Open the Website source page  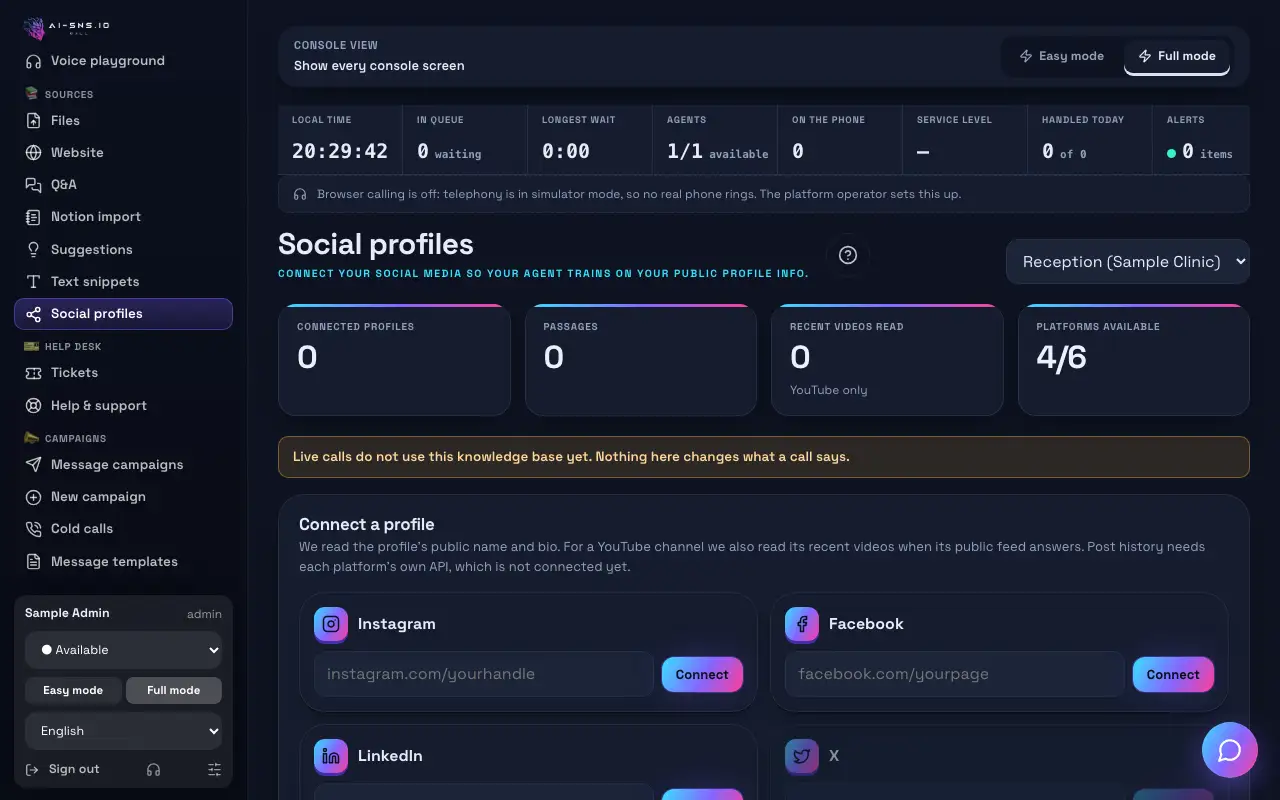(123, 153)
